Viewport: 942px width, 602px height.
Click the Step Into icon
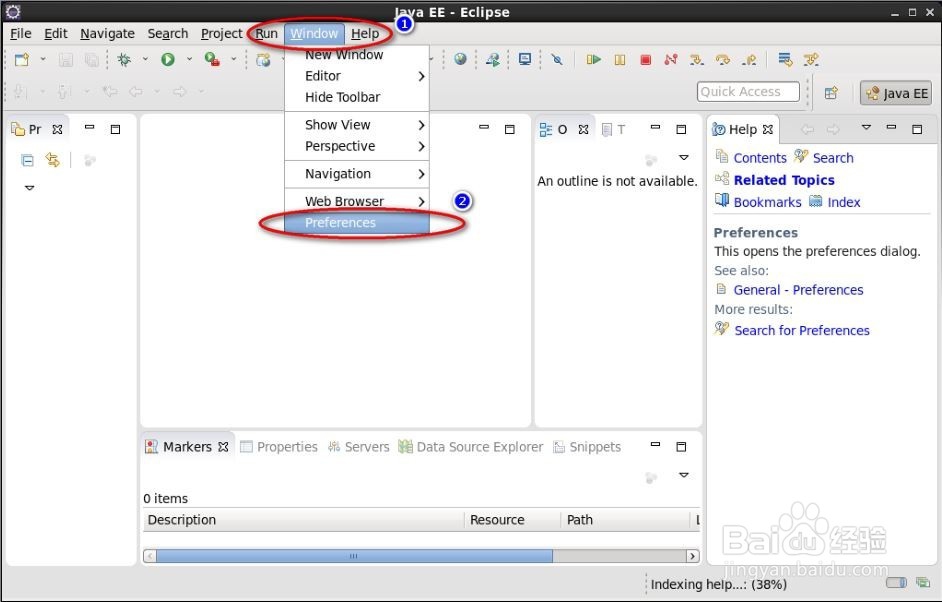click(697, 59)
